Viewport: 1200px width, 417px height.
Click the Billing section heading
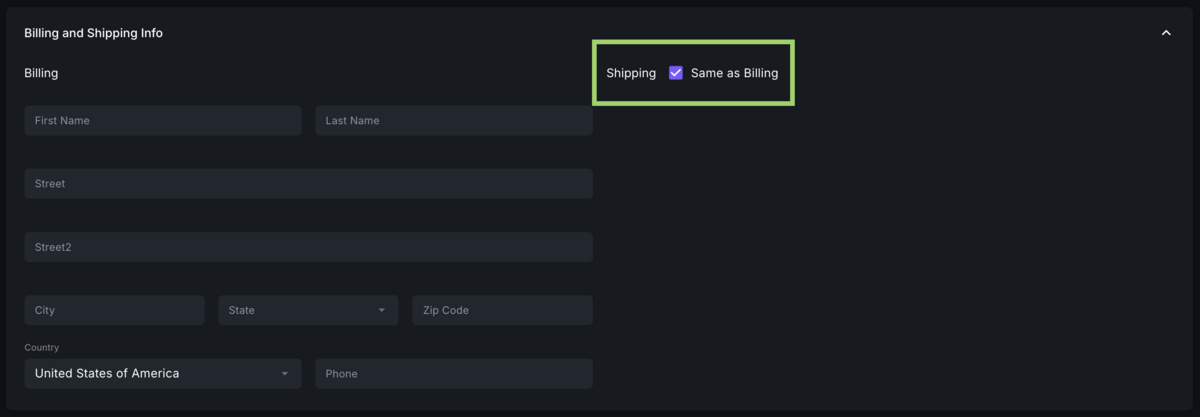[41, 73]
